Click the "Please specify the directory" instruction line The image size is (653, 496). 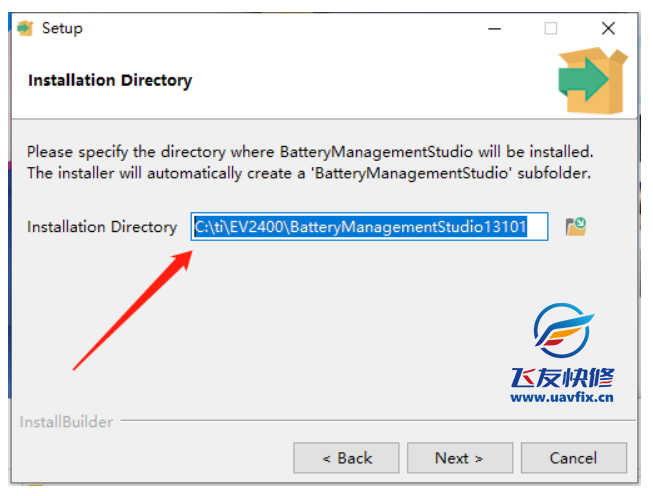pyautogui.click(x=310, y=152)
